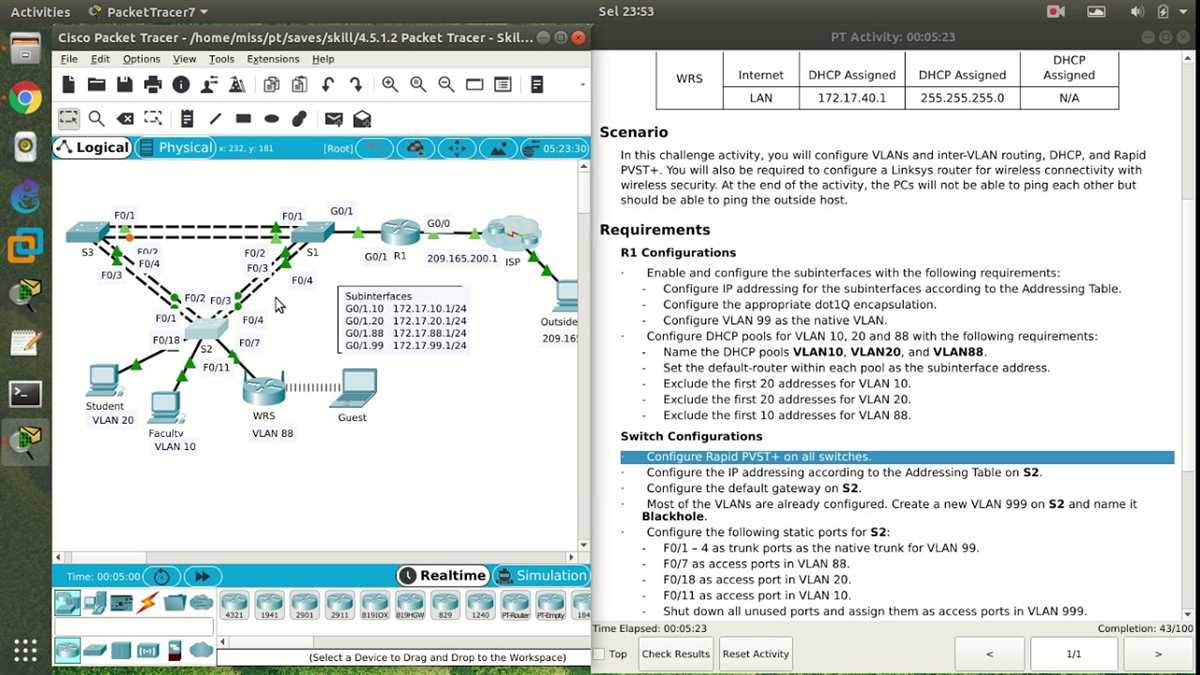1200x675 pixels.
Task: Click the Redo arrow icon
Action: (356, 85)
